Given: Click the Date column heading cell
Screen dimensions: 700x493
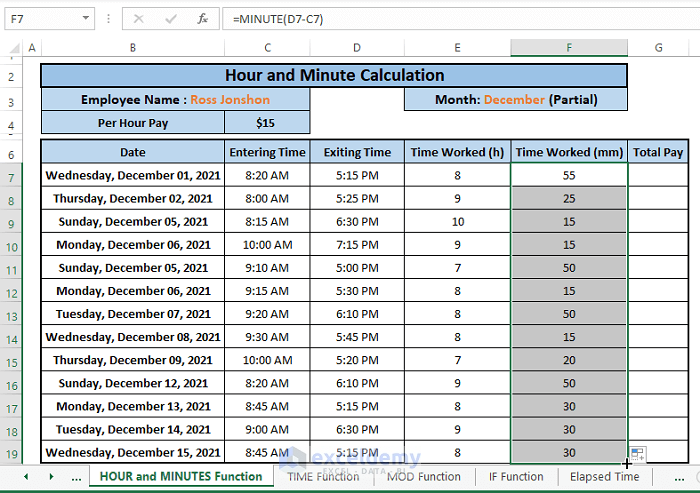Looking at the screenshot, I should click(x=133, y=152).
